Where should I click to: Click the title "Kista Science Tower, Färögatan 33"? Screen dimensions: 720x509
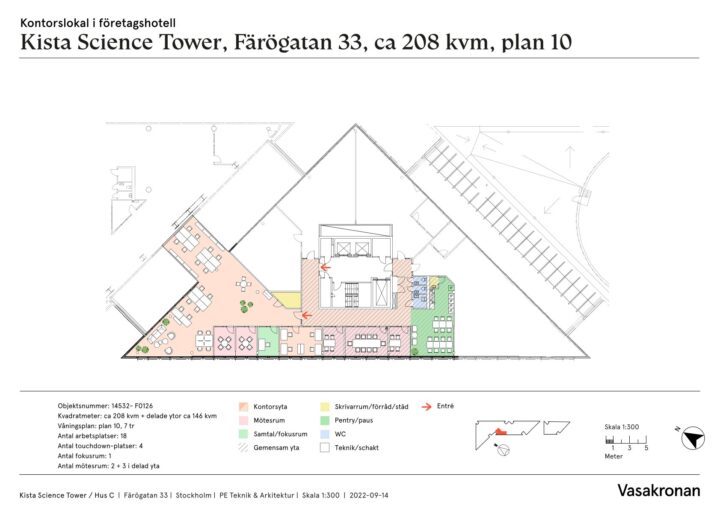(x=193, y=43)
